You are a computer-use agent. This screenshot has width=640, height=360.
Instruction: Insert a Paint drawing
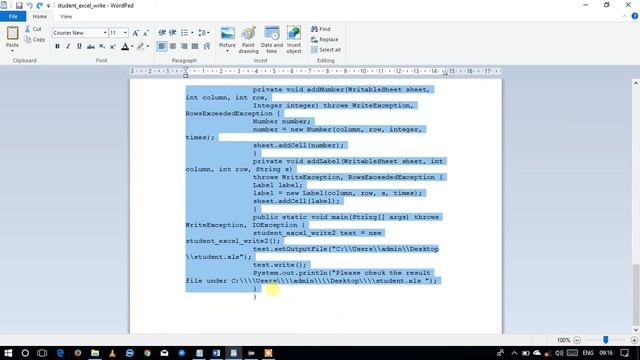click(249, 40)
